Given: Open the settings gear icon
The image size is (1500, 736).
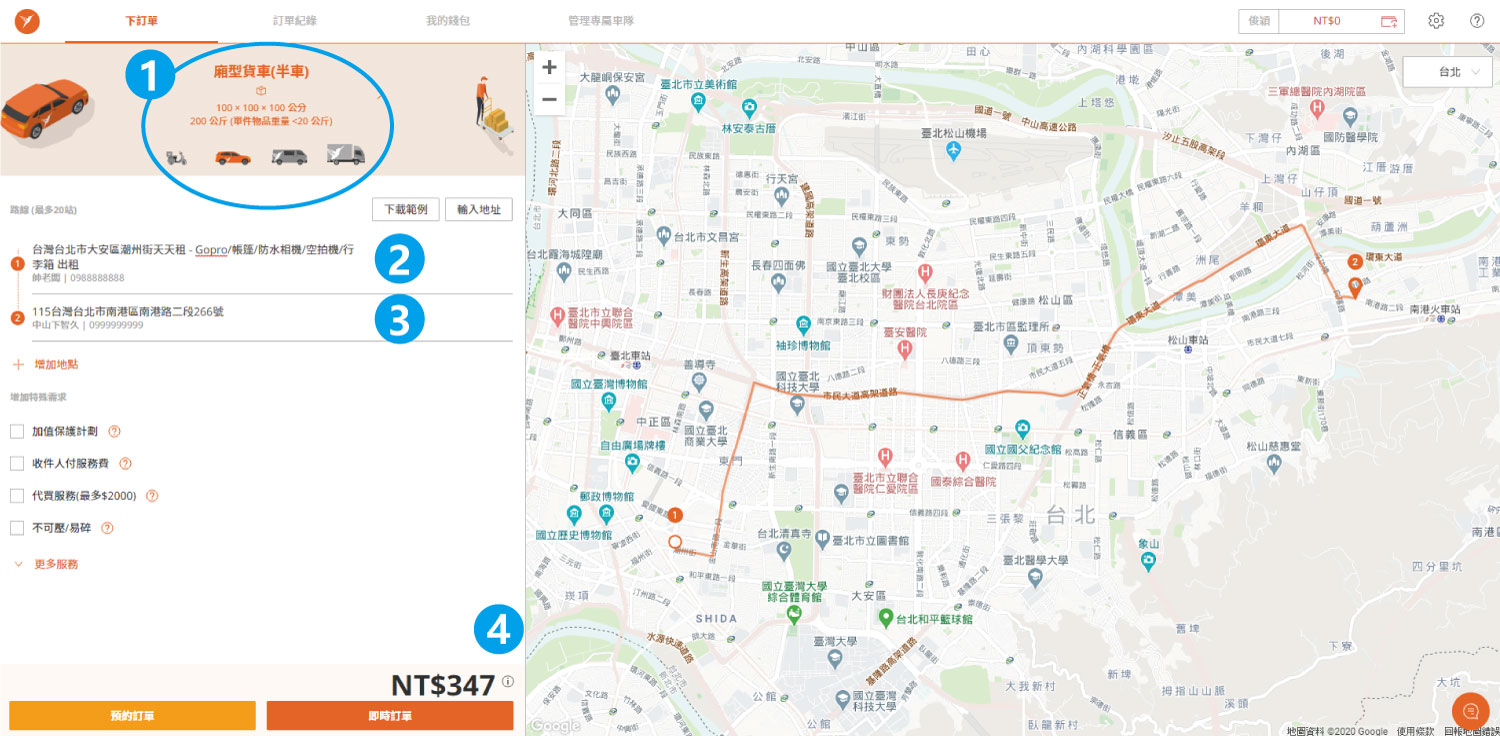Looking at the screenshot, I should 1436,21.
